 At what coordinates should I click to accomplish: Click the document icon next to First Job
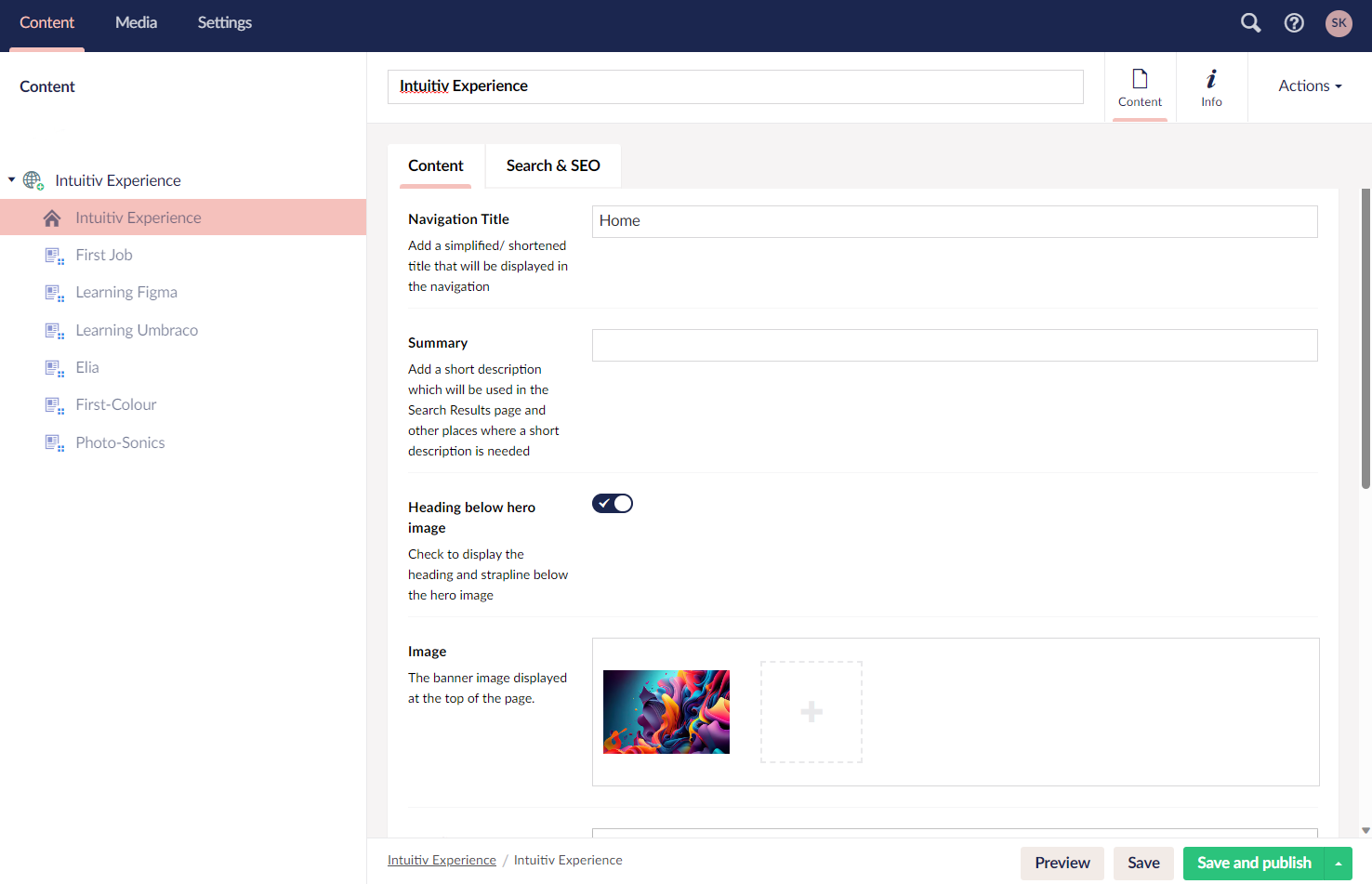[54, 254]
